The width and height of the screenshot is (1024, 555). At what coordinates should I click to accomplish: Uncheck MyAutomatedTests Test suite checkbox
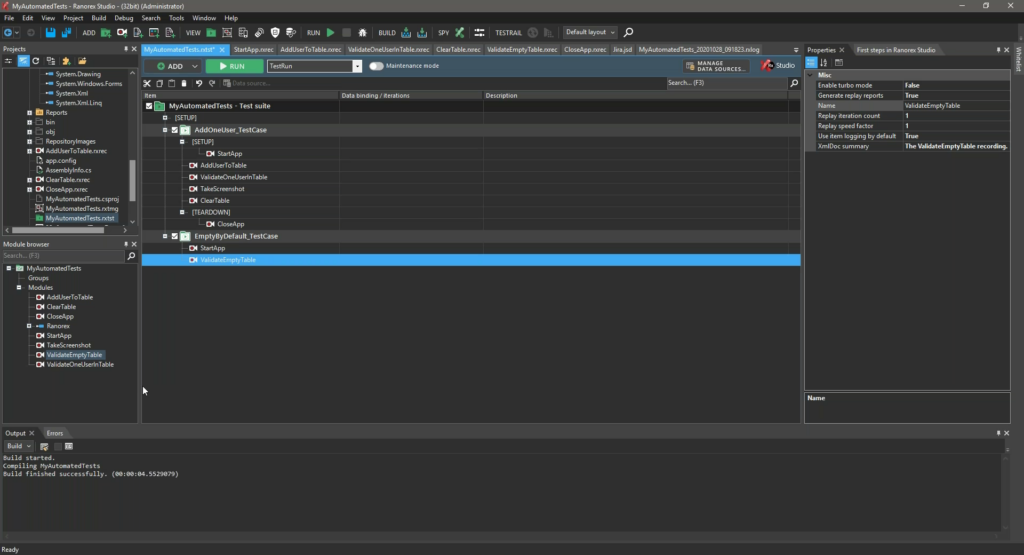(149, 106)
